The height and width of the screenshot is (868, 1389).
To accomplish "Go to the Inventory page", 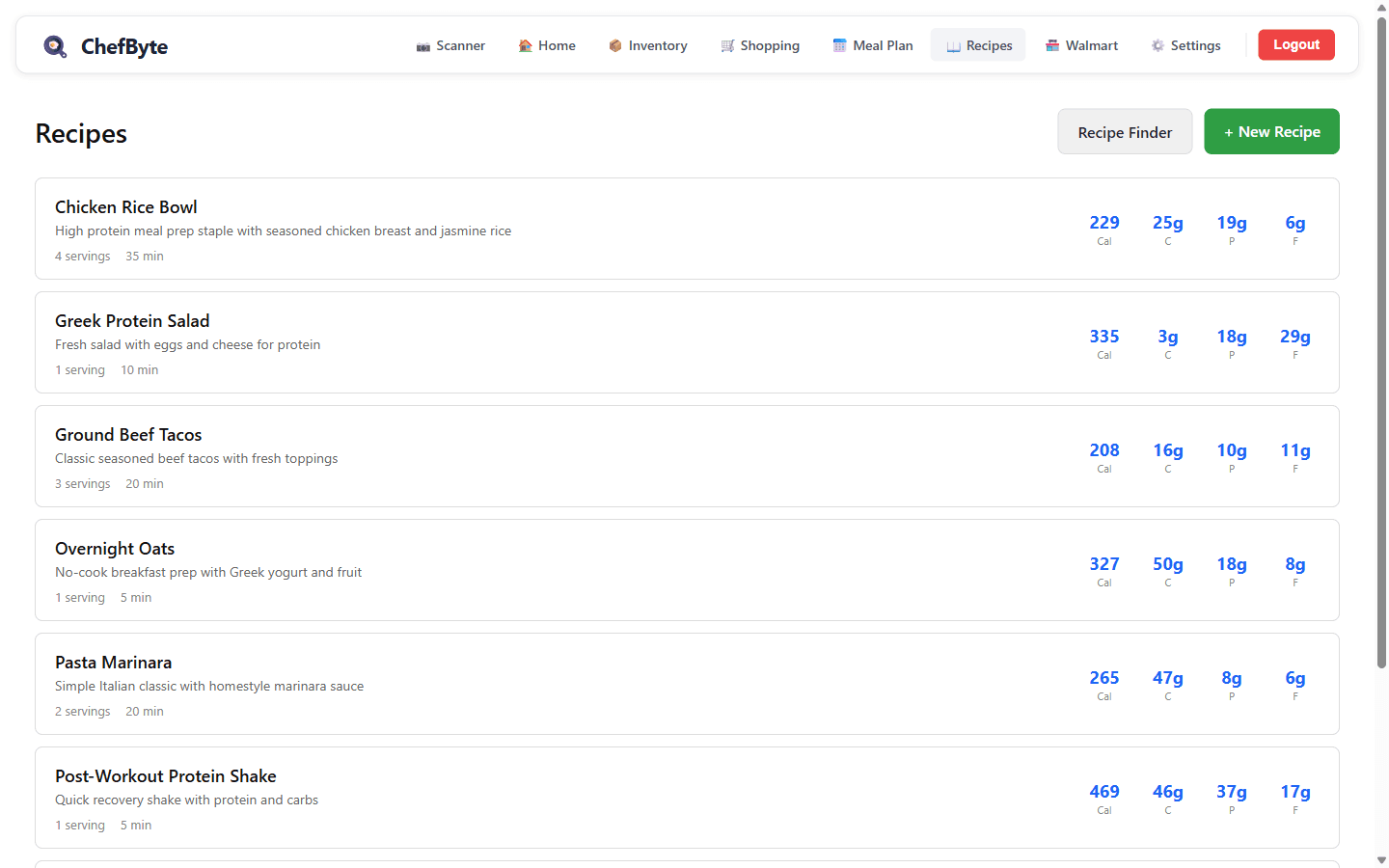I will pos(648,45).
